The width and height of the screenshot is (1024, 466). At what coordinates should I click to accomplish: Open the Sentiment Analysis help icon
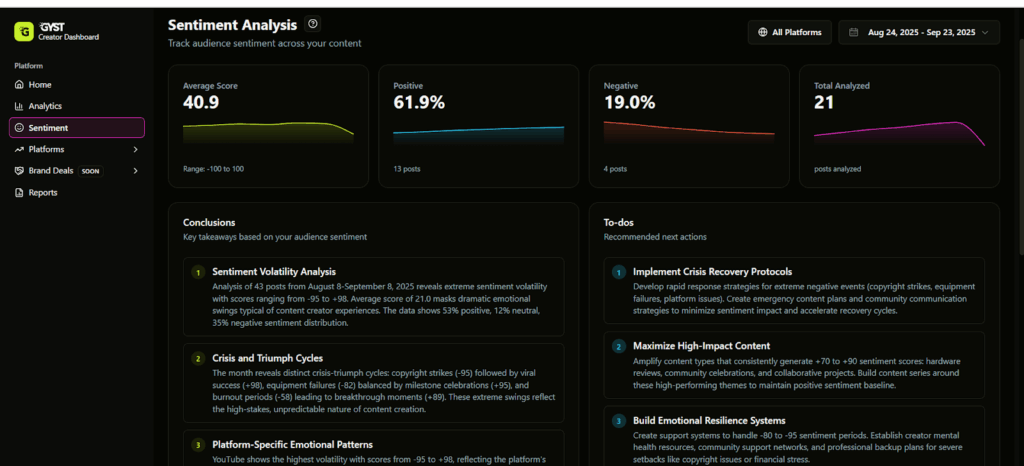(x=313, y=24)
